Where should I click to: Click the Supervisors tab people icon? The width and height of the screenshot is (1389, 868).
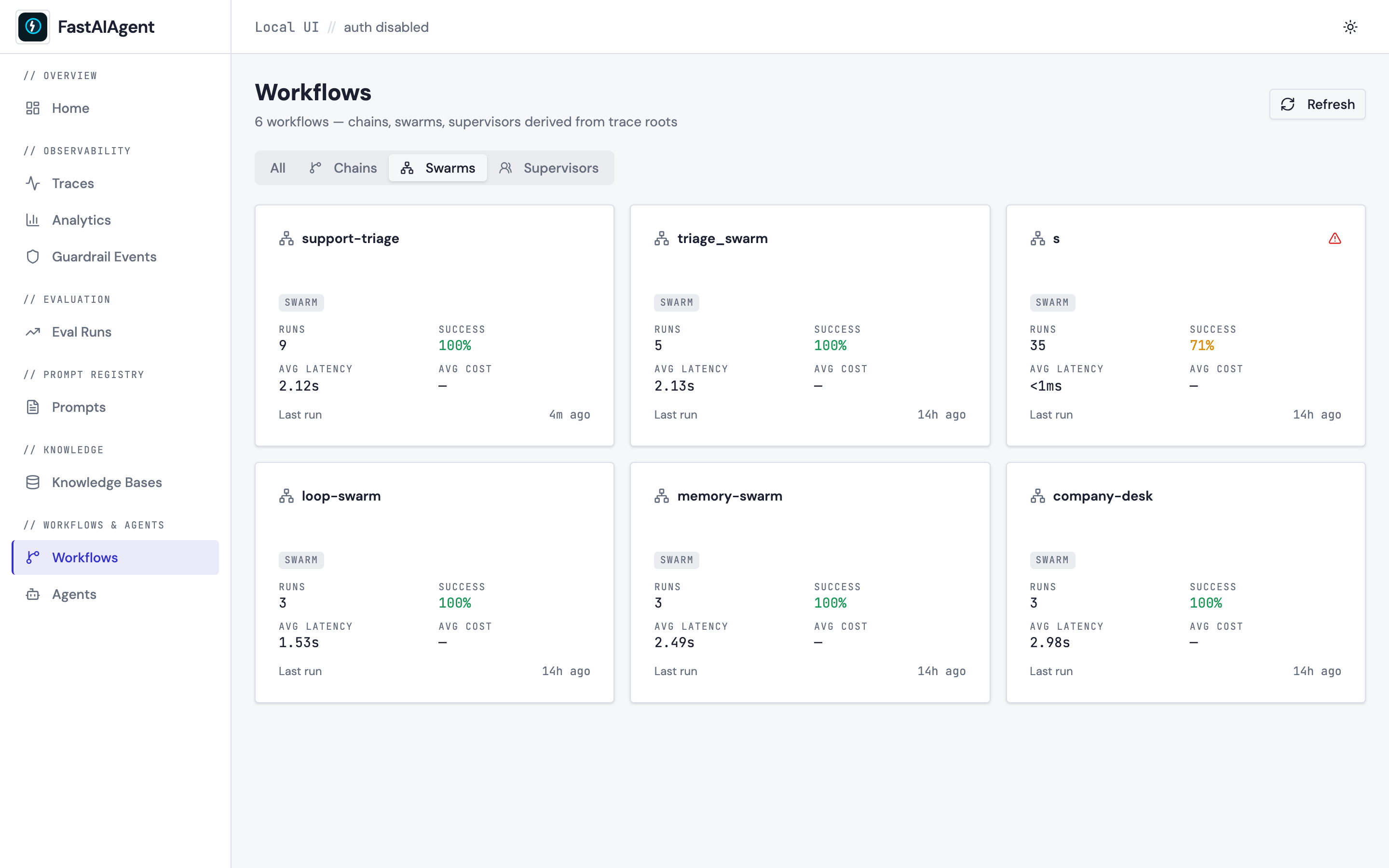(505, 168)
